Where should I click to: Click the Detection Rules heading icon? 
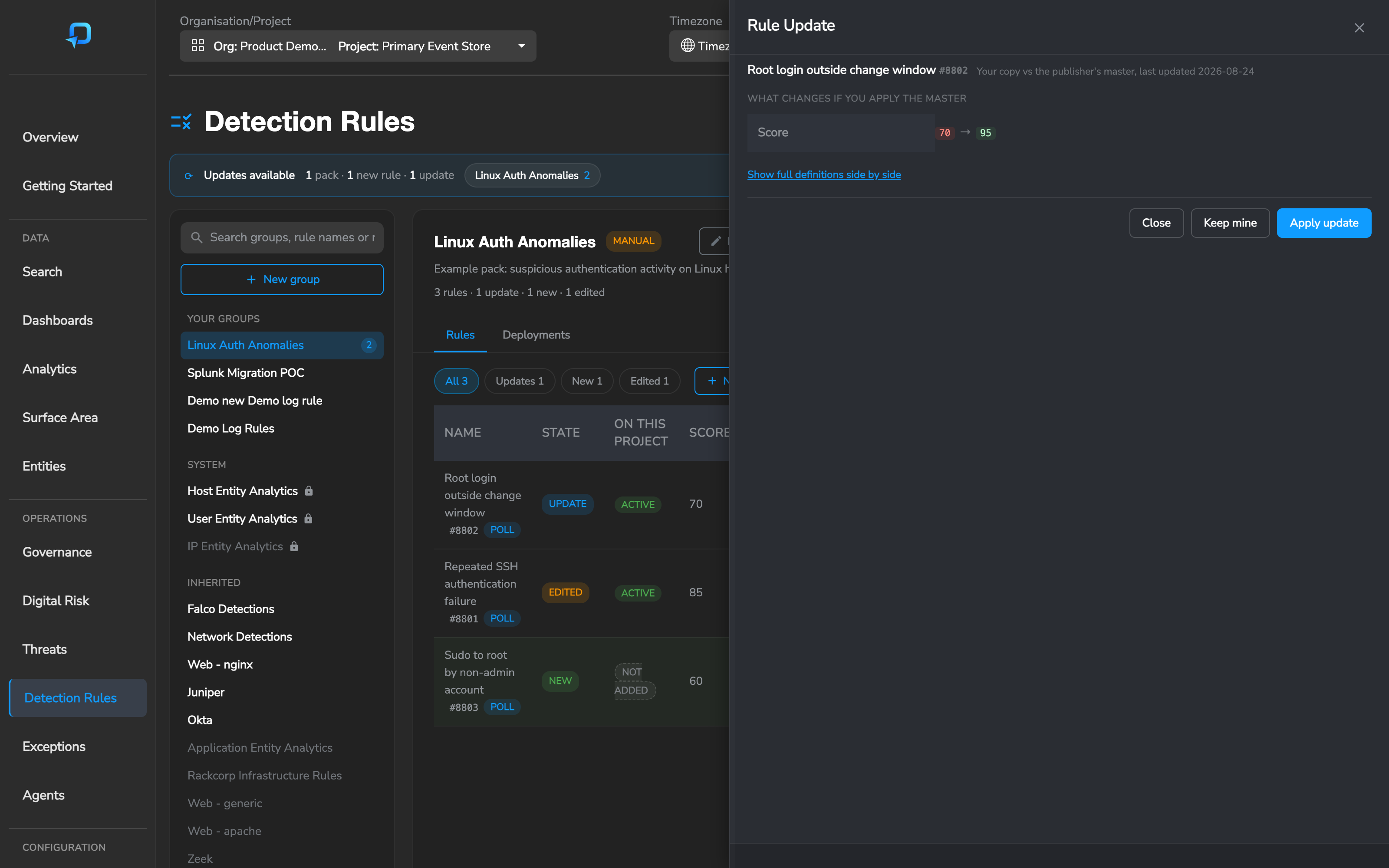[181, 122]
